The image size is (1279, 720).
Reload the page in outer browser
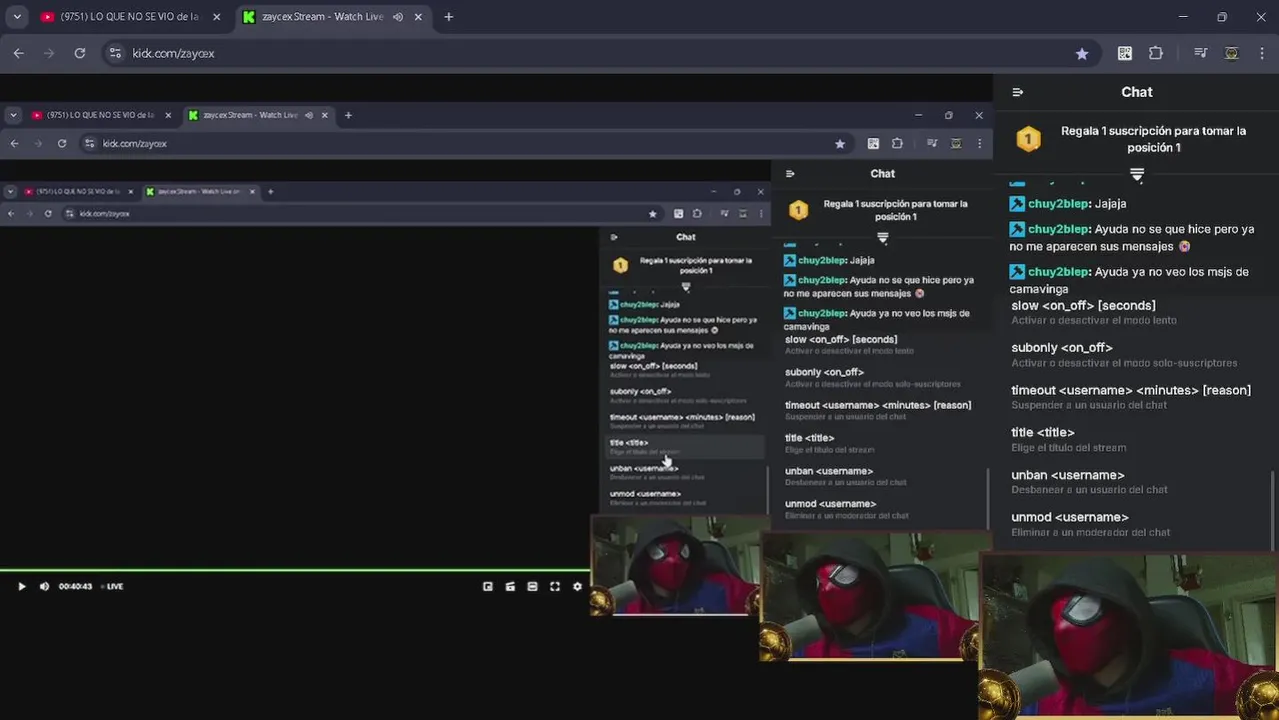coord(80,53)
